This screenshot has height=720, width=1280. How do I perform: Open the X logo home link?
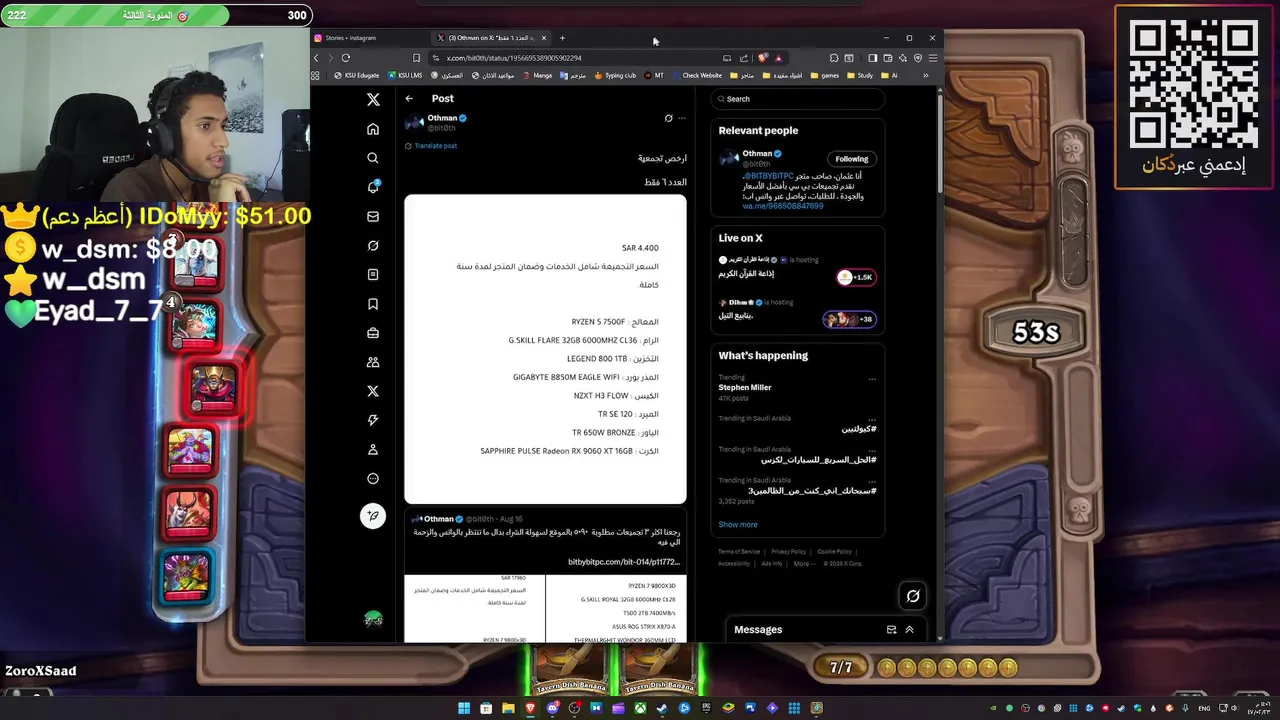click(373, 99)
